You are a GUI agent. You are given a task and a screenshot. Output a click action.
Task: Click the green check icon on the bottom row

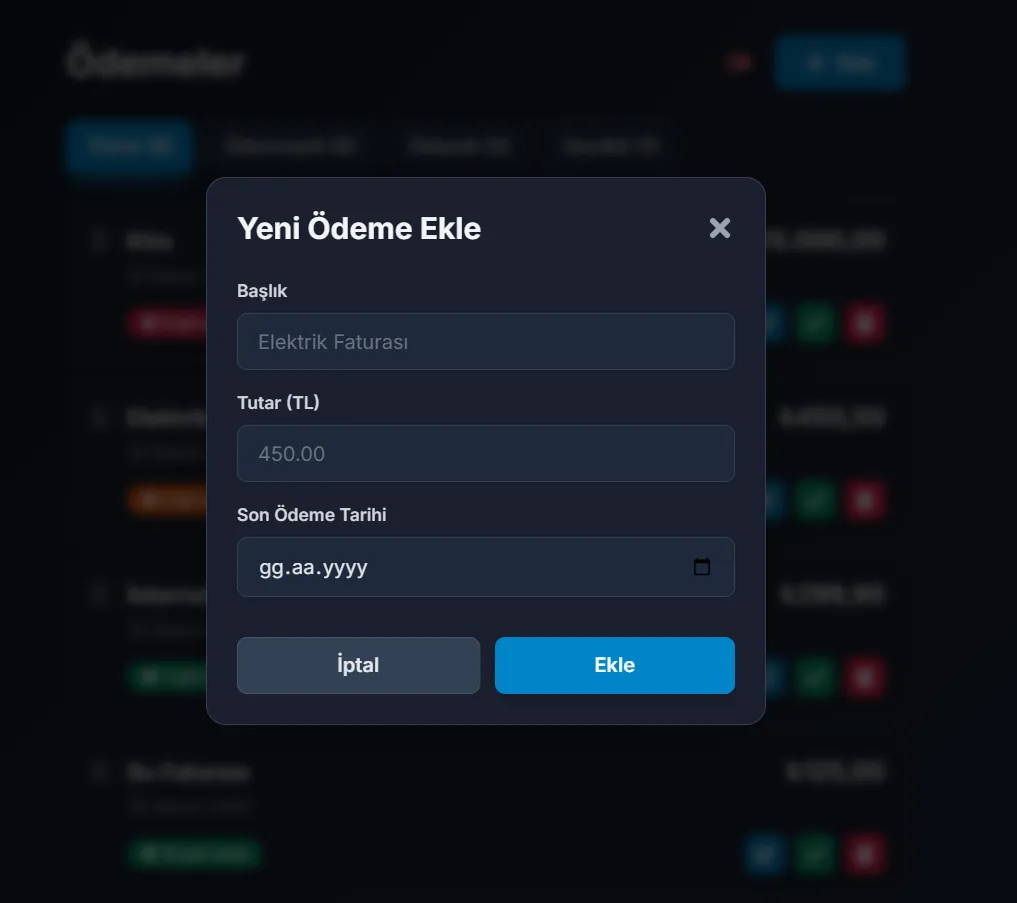pyautogui.click(x=814, y=855)
